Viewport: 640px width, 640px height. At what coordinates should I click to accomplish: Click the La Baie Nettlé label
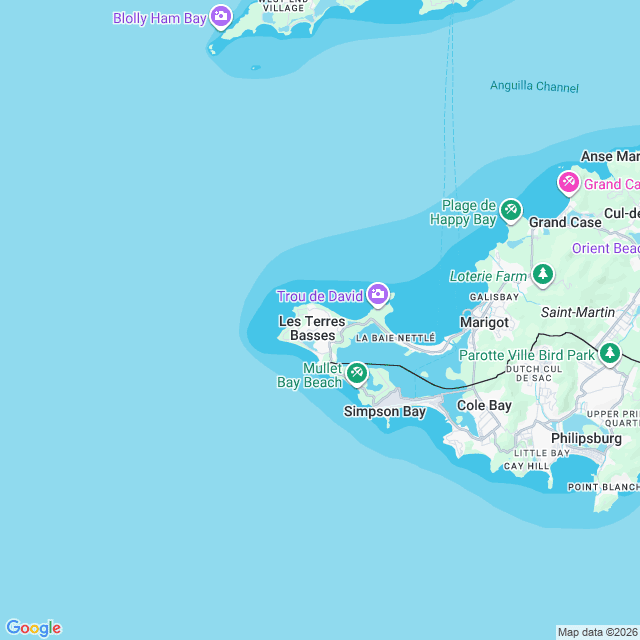click(396, 338)
